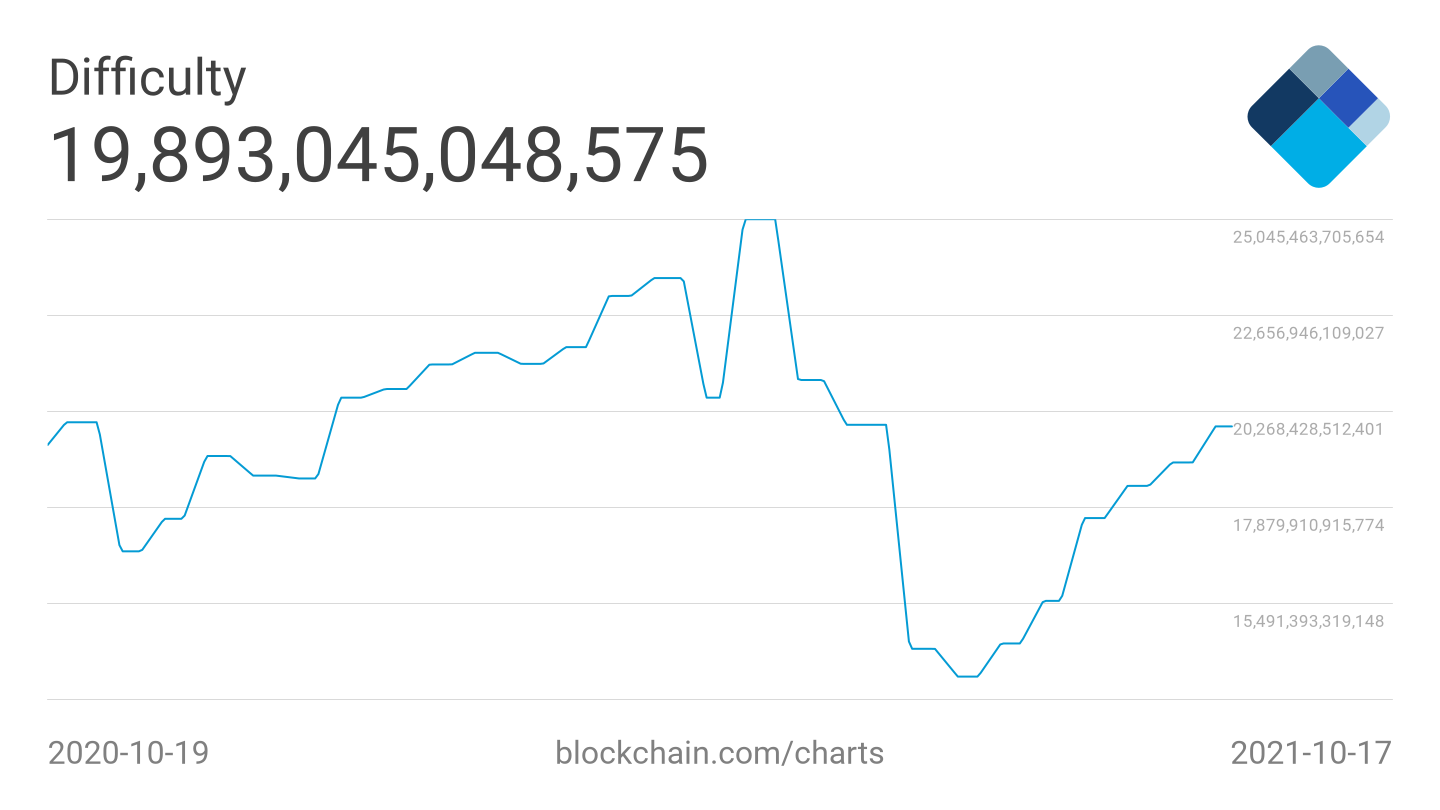The height and width of the screenshot is (810, 1440).
Task: Open the blockchain.com/charts link
Action: click(x=719, y=753)
